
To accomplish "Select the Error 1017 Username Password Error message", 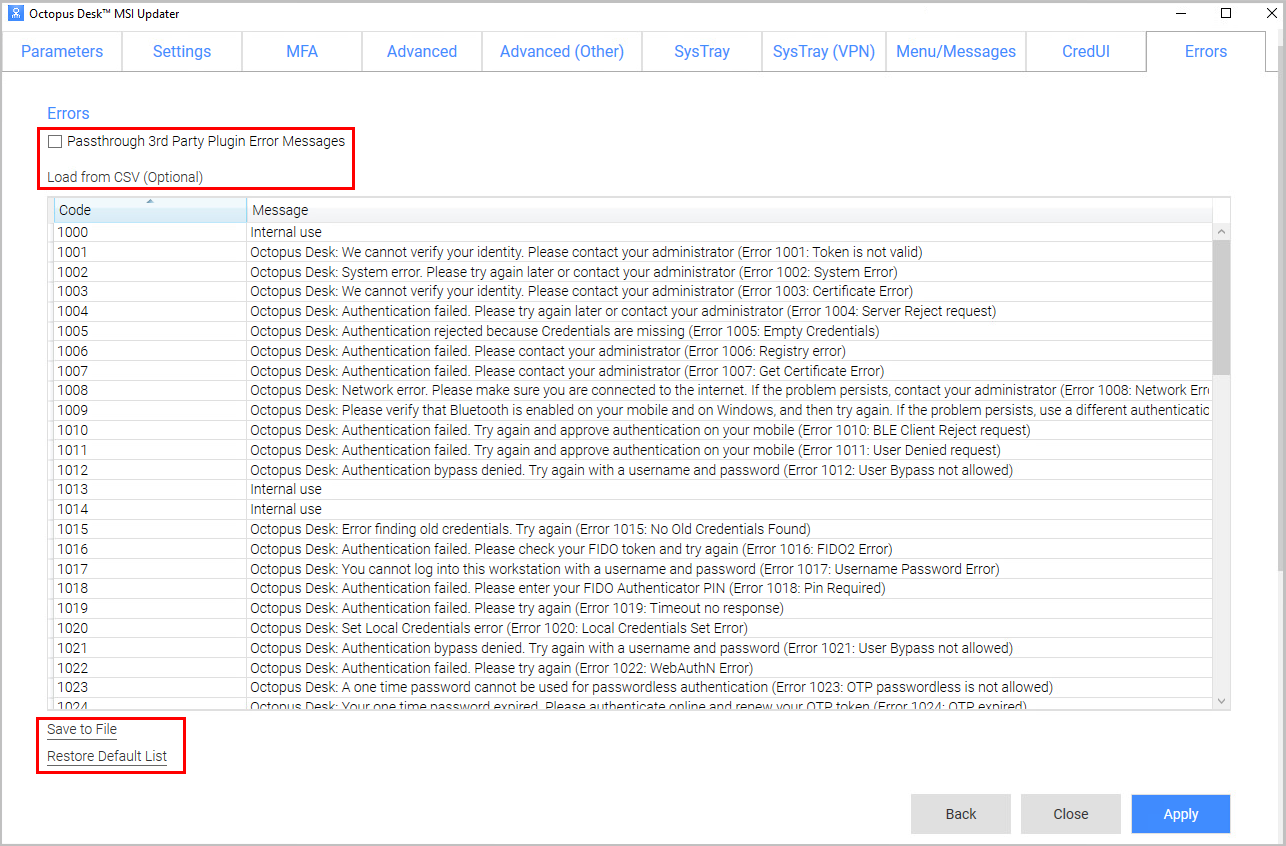I will coord(730,569).
